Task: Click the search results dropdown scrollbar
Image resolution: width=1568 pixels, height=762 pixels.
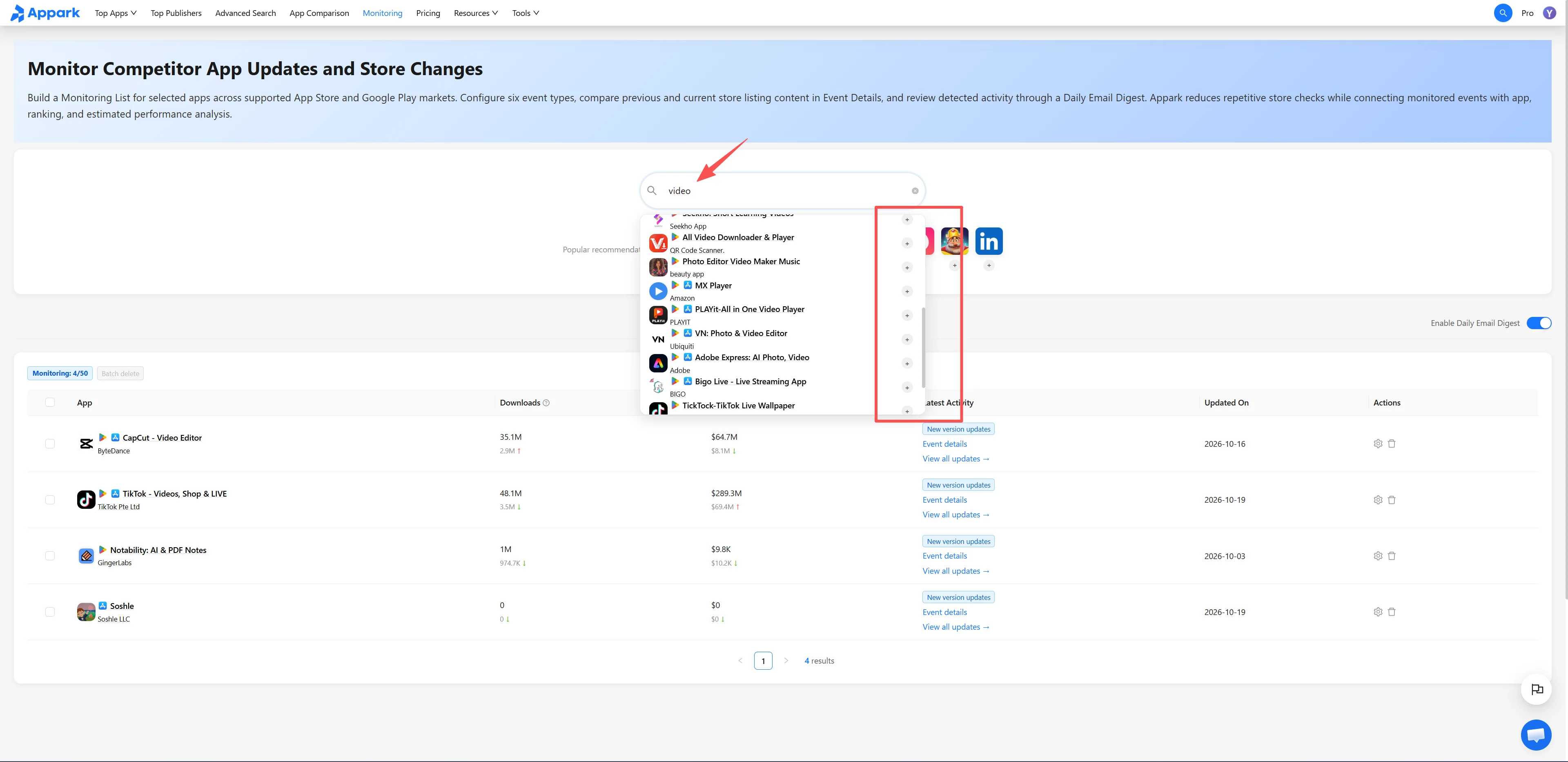Action: pyautogui.click(x=923, y=347)
